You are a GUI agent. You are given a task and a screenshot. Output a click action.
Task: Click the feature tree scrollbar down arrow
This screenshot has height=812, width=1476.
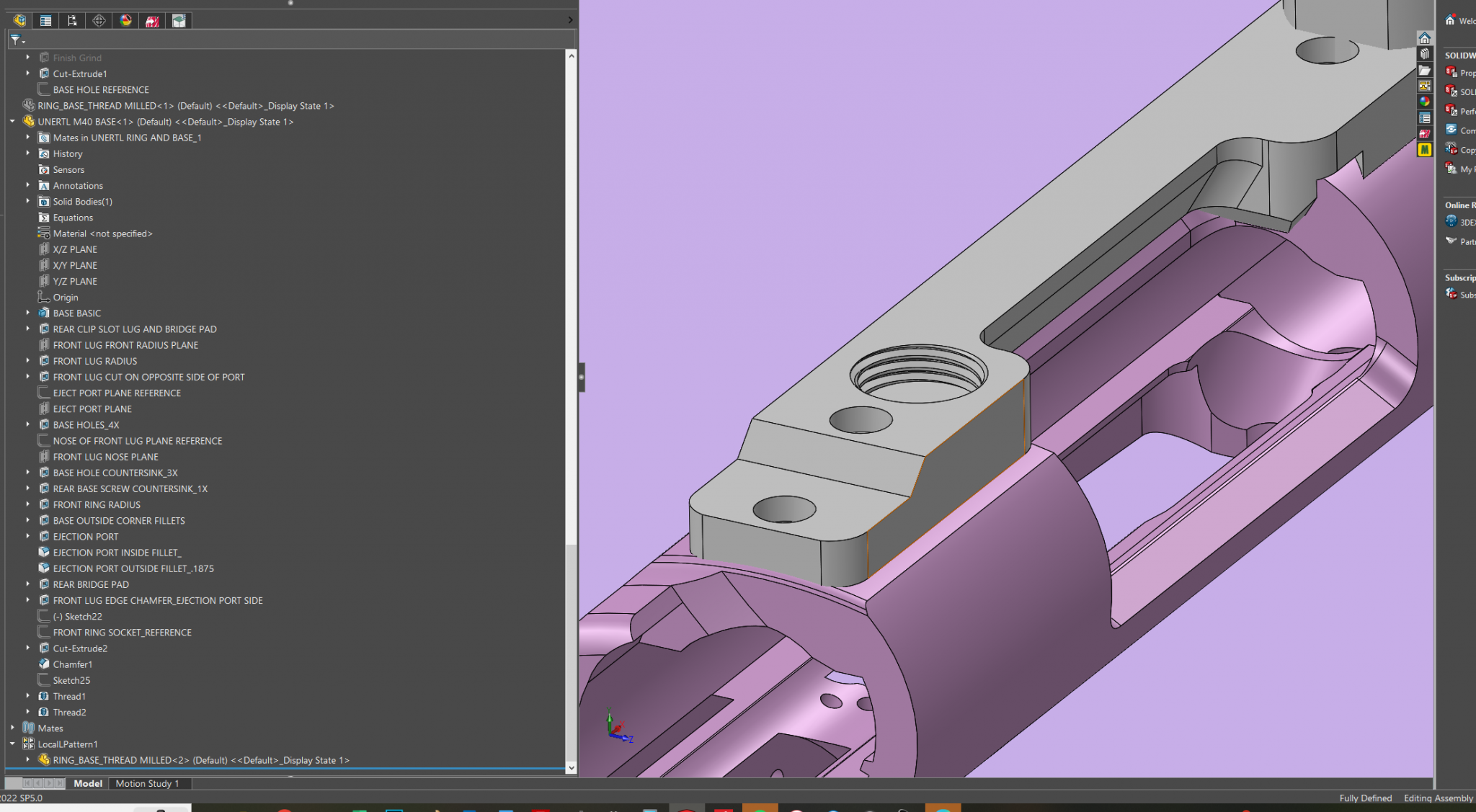571,768
